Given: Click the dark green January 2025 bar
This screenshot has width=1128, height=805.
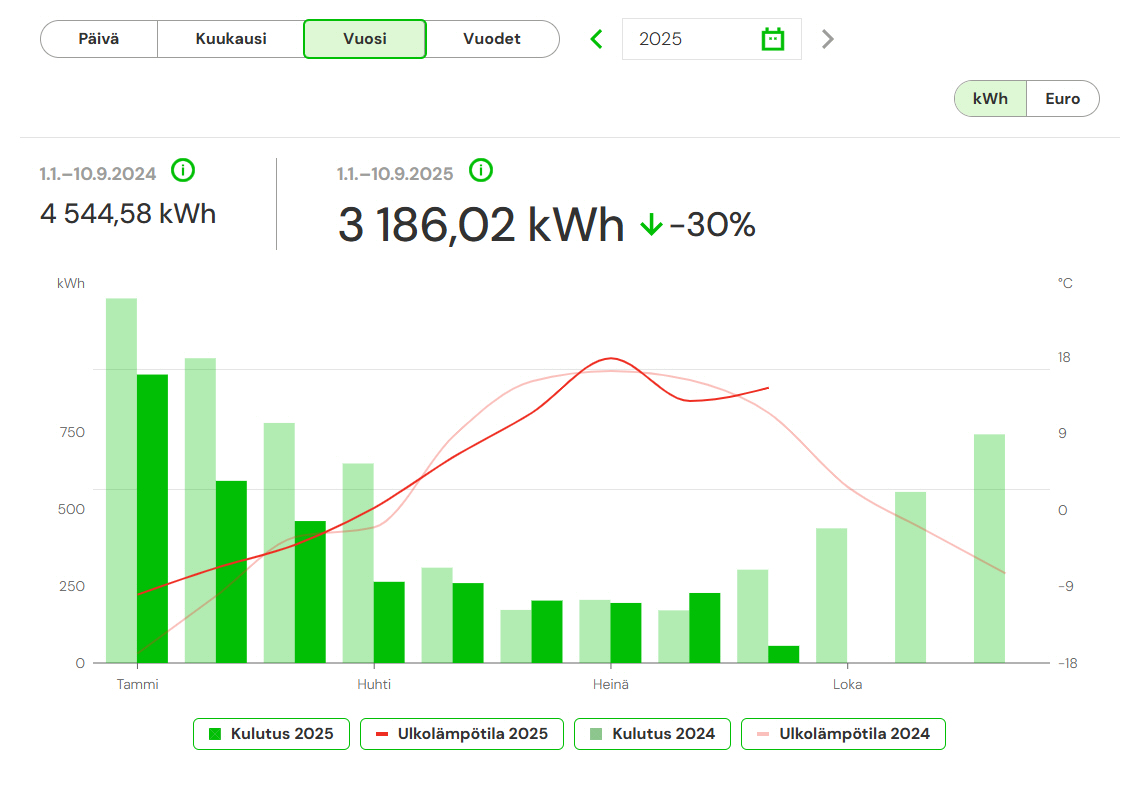Looking at the screenshot, I should coord(152,518).
